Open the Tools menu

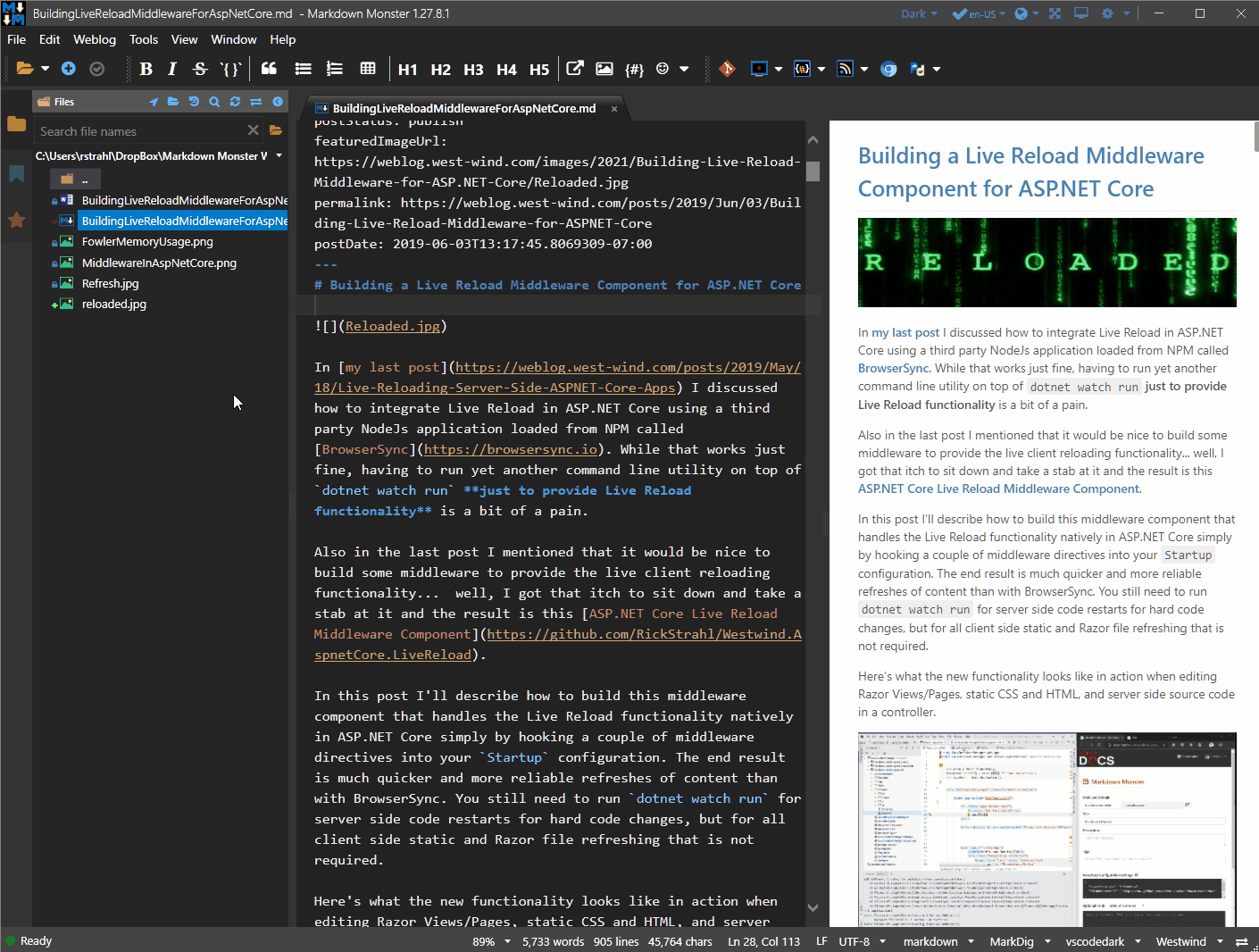144,39
